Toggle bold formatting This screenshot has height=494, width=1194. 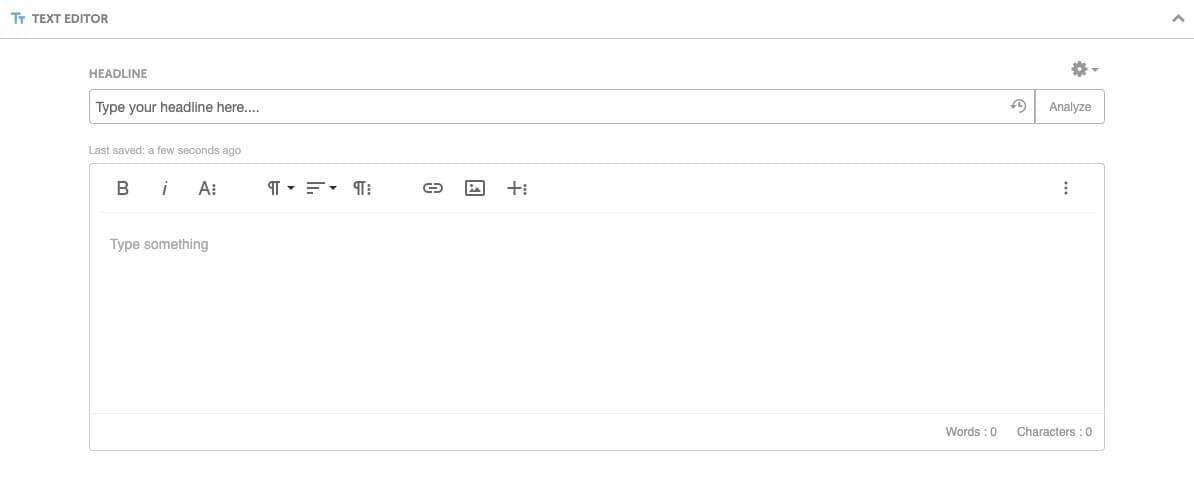pyautogui.click(x=122, y=188)
